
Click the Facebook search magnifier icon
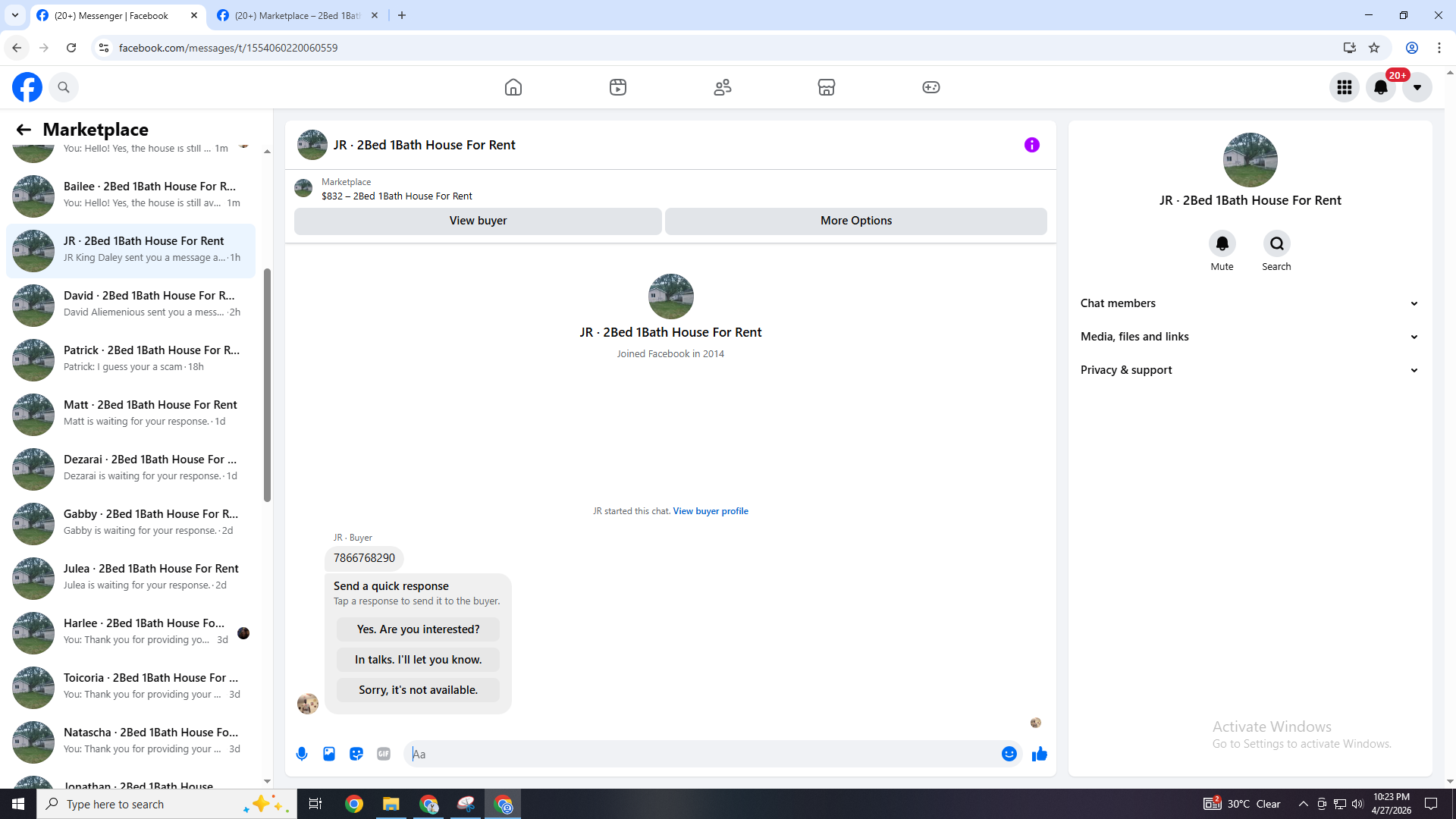click(x=64, y=87)
